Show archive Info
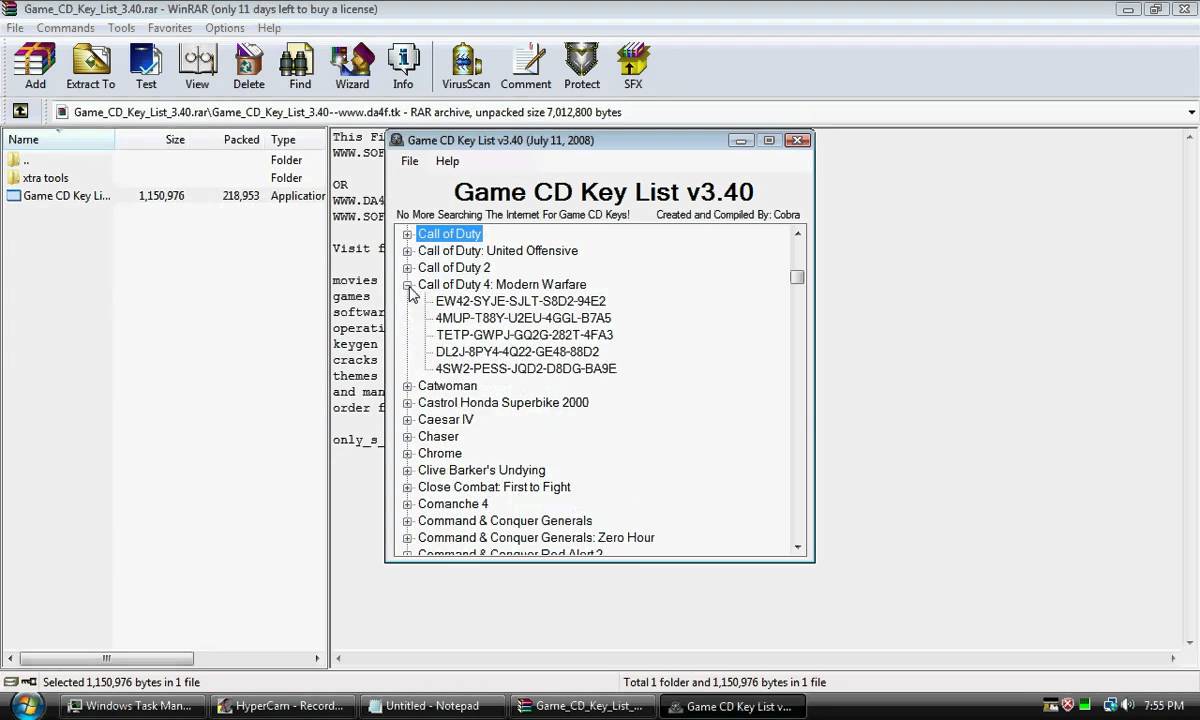This screenshot has width=1200, height=720. 403,67
